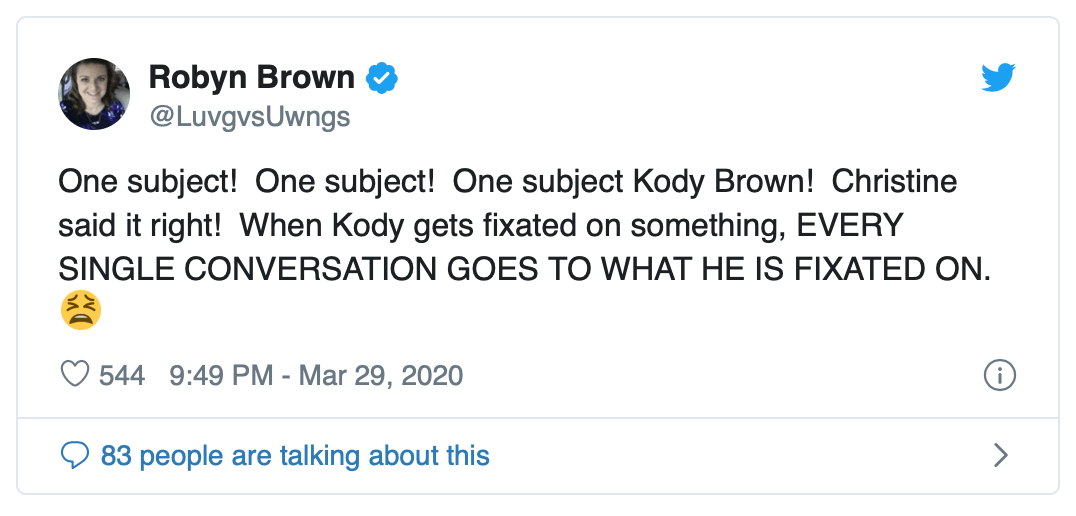Open "83 people are talking about this"
Viewport: 1076px width, 516px height.
295,457
